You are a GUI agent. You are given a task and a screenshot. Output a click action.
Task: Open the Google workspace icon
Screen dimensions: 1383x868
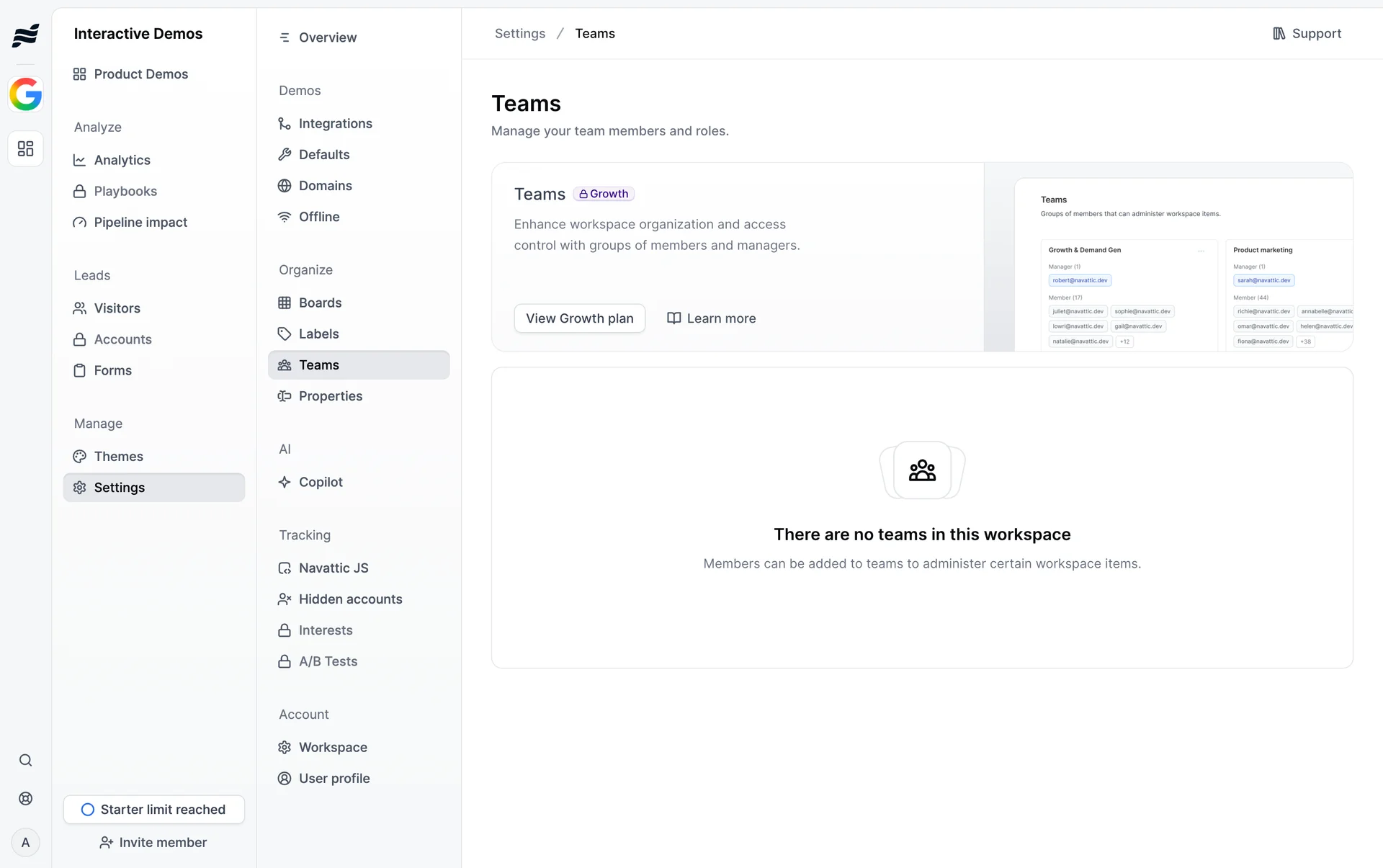[25, 94]
